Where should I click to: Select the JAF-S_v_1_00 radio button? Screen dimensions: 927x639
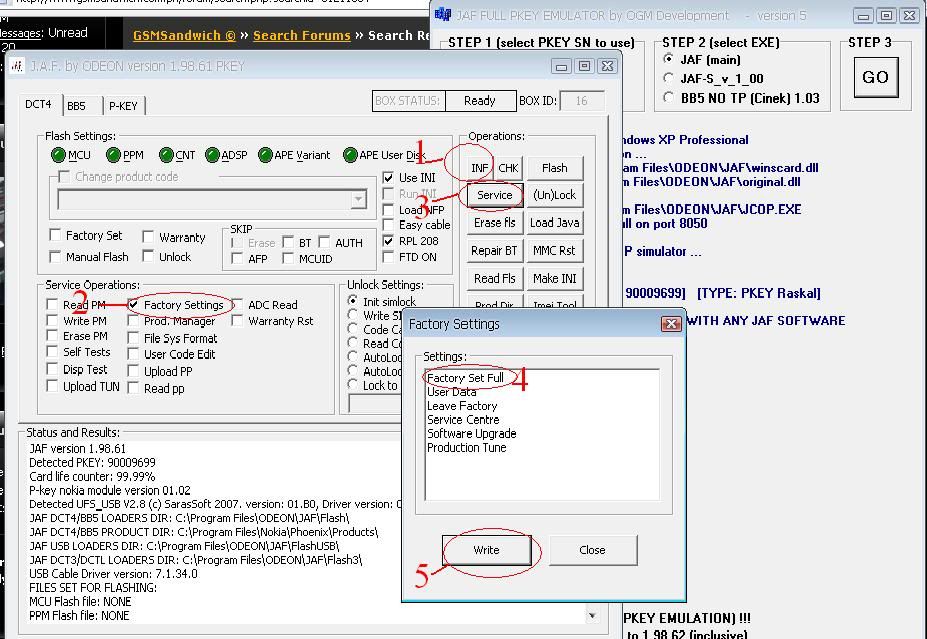669,78
